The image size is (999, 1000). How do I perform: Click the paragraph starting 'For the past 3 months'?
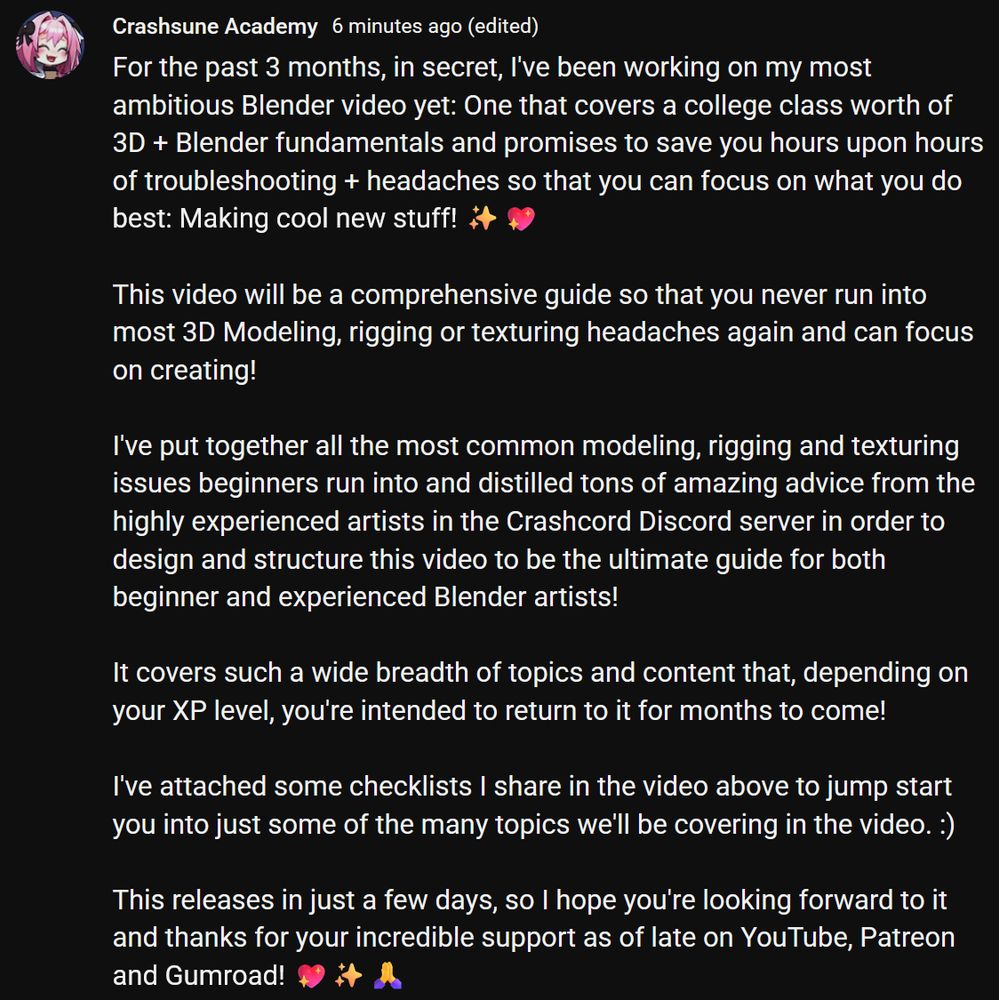[547, 143]
